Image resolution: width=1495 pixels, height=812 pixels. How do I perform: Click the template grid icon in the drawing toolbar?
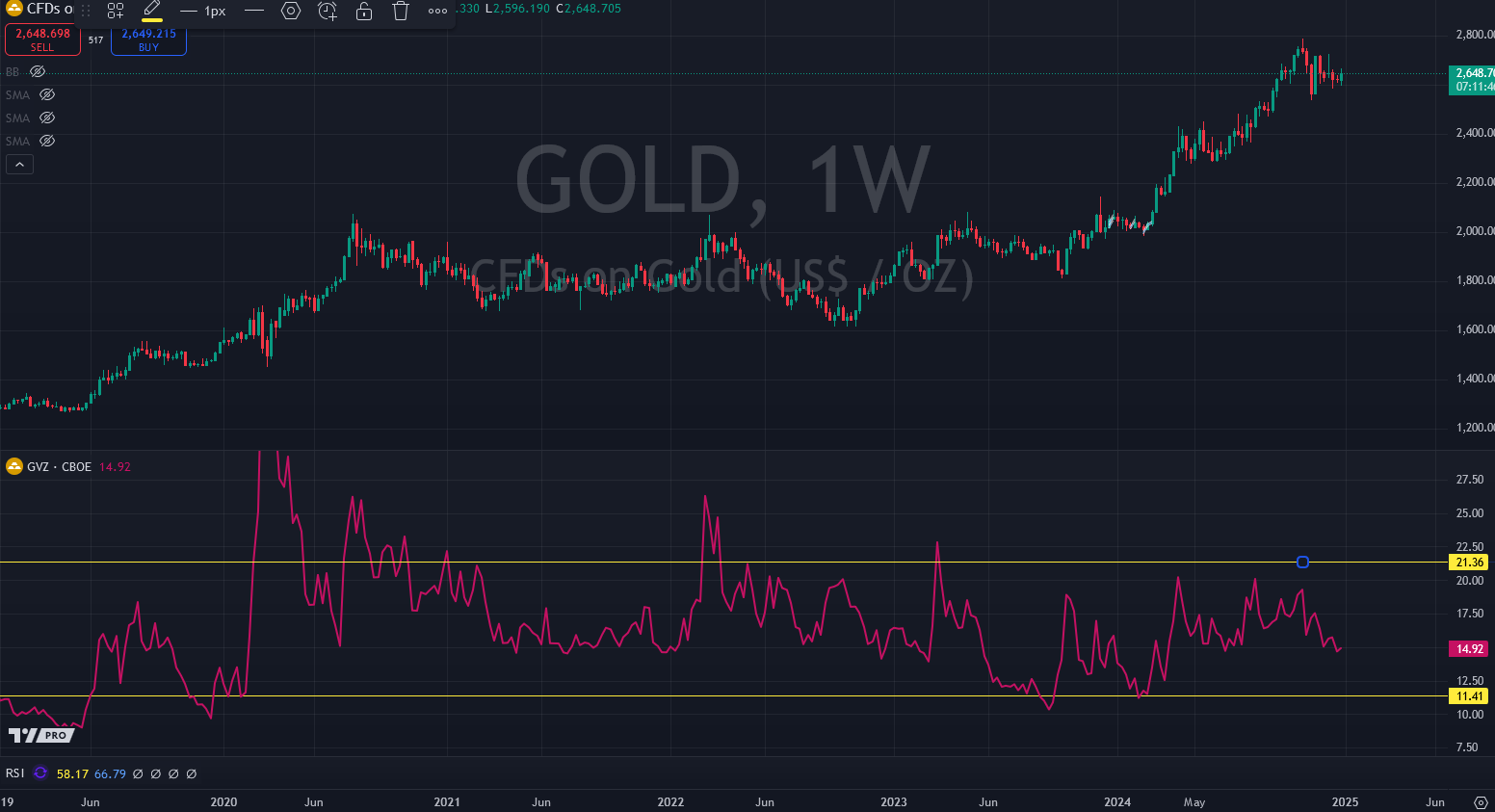(115, 11)
